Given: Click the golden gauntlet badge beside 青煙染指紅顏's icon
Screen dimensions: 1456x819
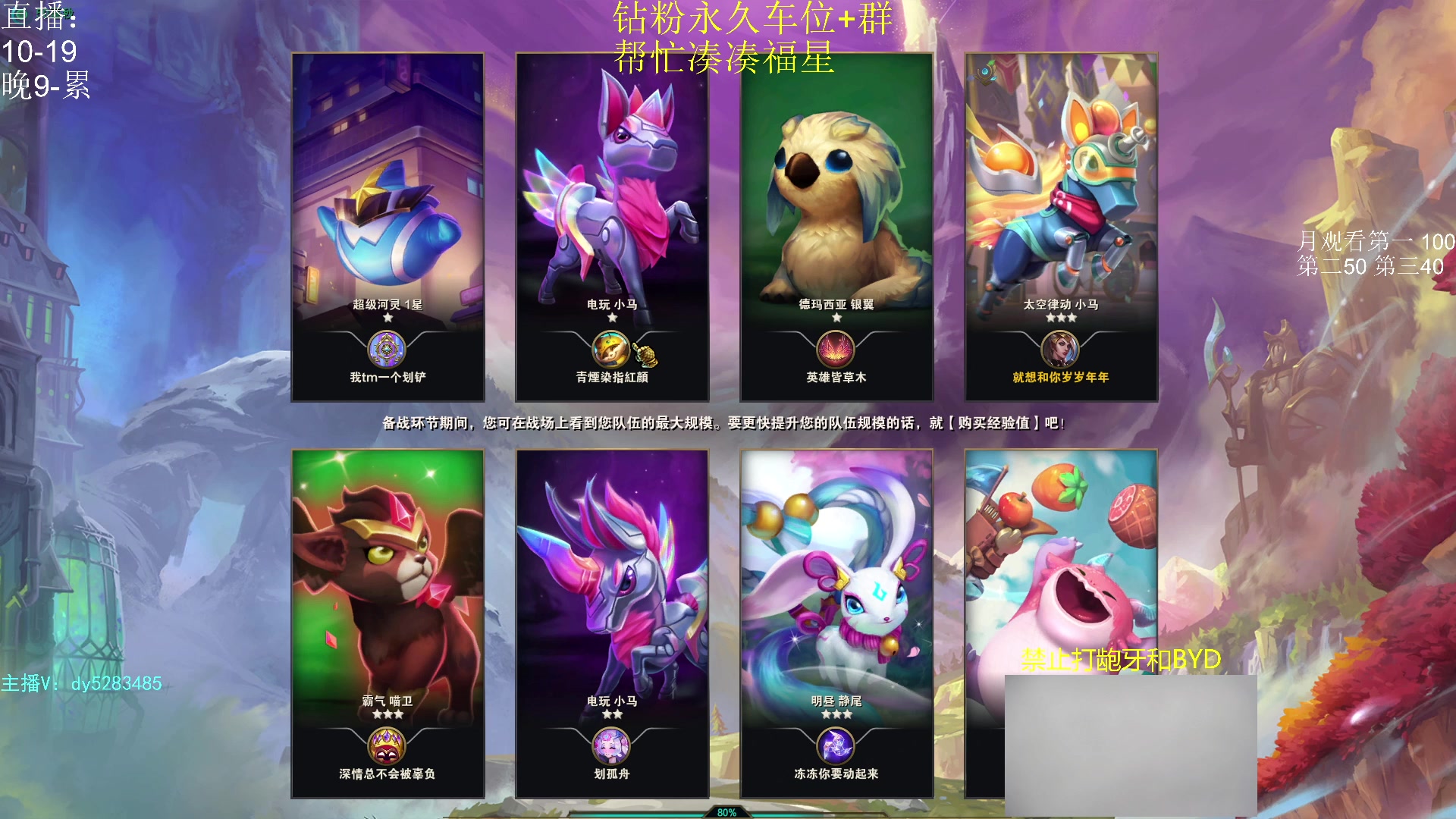Looking at the screenshot, I should coord(645,354).
